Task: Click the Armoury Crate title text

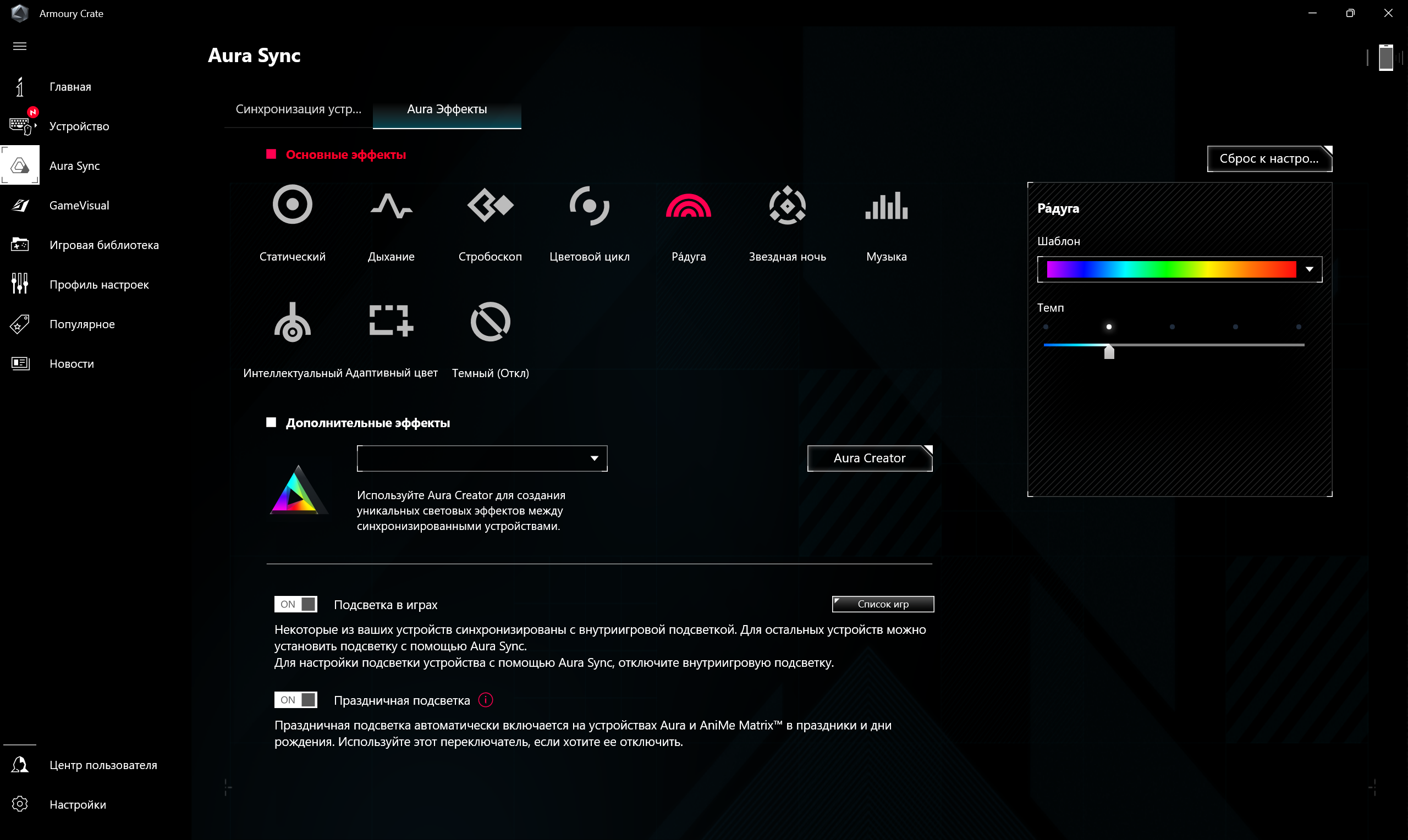Action: coord(71,14)
